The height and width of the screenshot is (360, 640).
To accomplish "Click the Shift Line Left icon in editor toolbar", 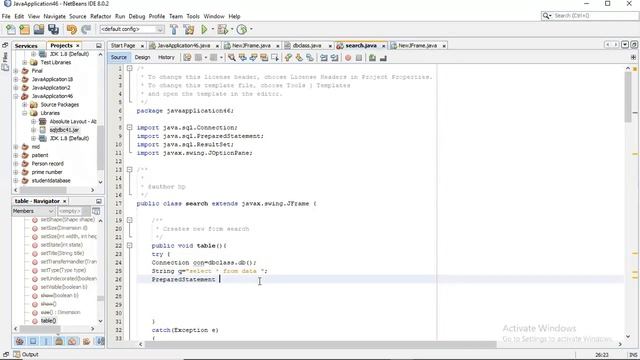I will click(324, 58).
